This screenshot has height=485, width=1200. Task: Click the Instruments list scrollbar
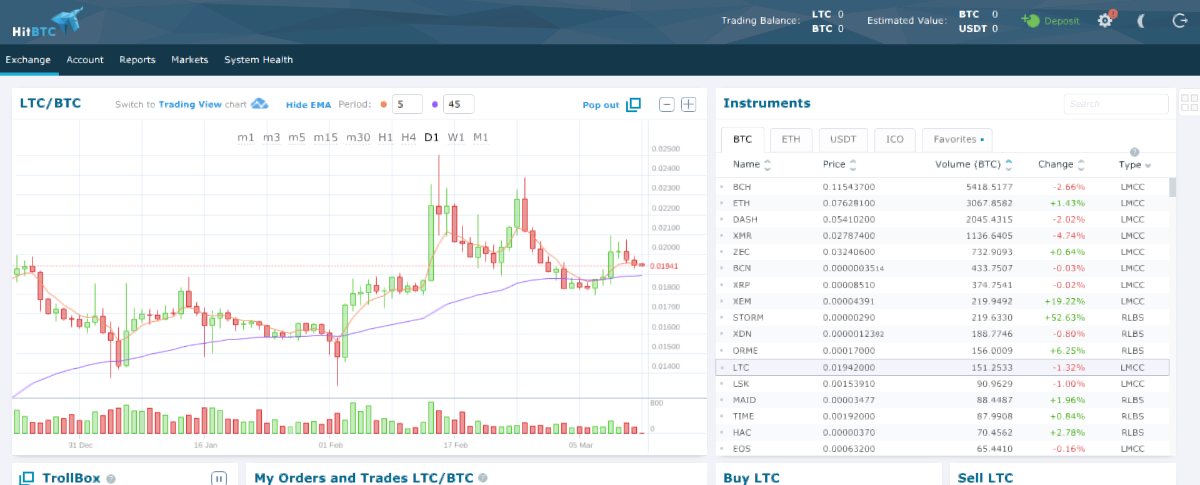point(1172,189)
